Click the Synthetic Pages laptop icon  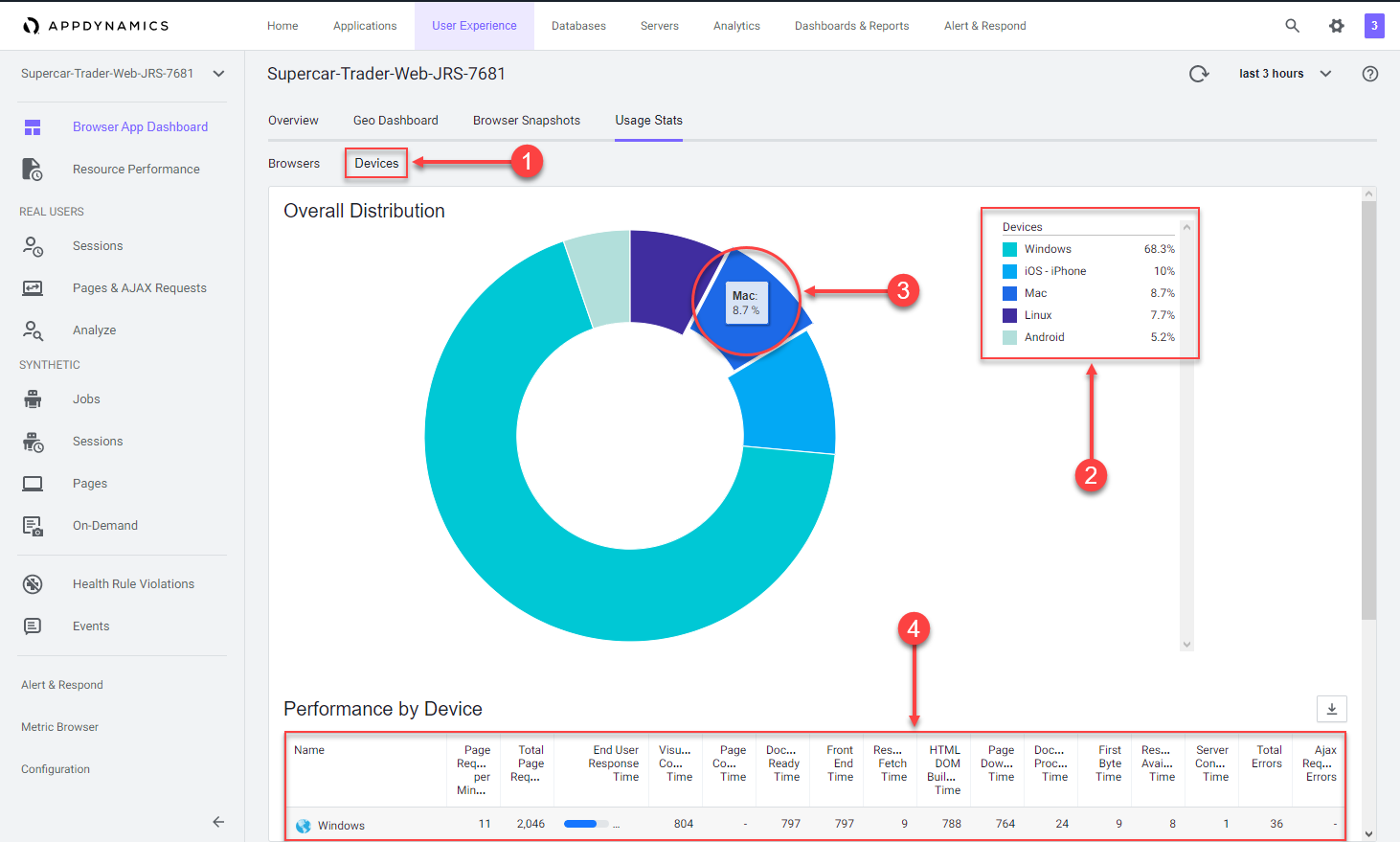pos(33,484)
